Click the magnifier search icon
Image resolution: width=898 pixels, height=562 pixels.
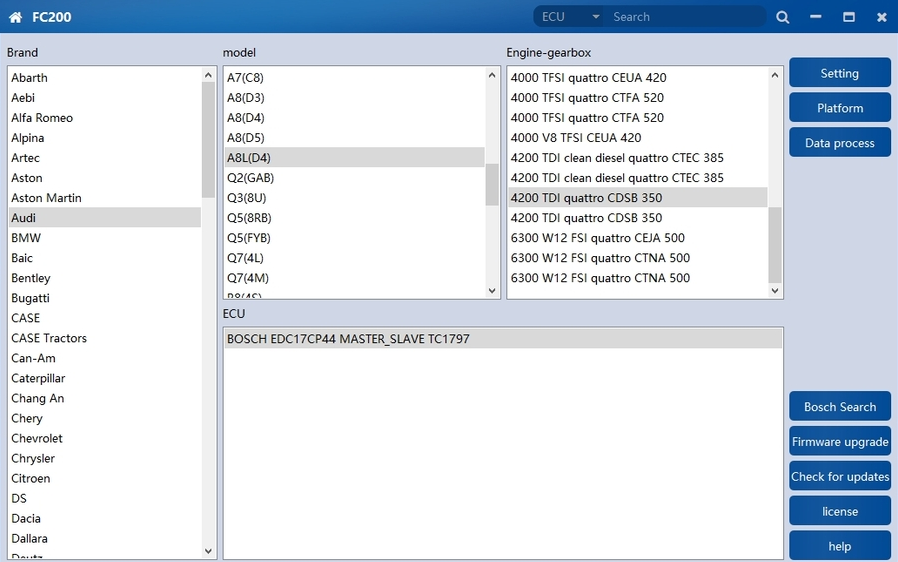point(783,17)
